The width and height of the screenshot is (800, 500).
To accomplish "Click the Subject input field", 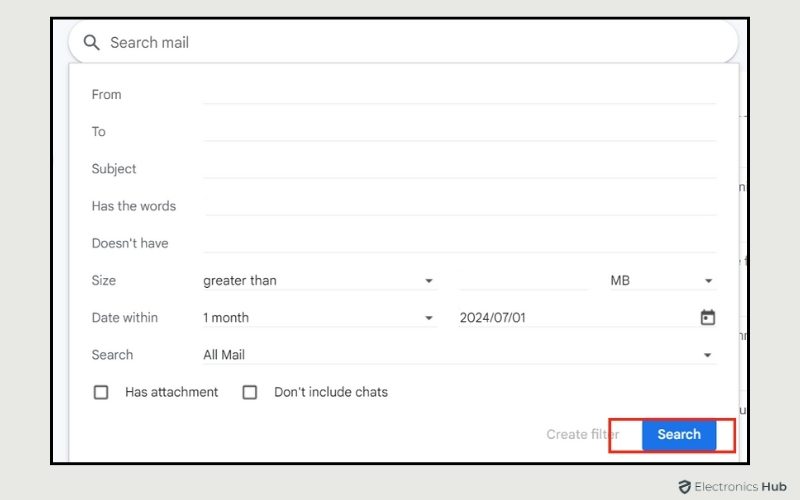I will 459,168.
